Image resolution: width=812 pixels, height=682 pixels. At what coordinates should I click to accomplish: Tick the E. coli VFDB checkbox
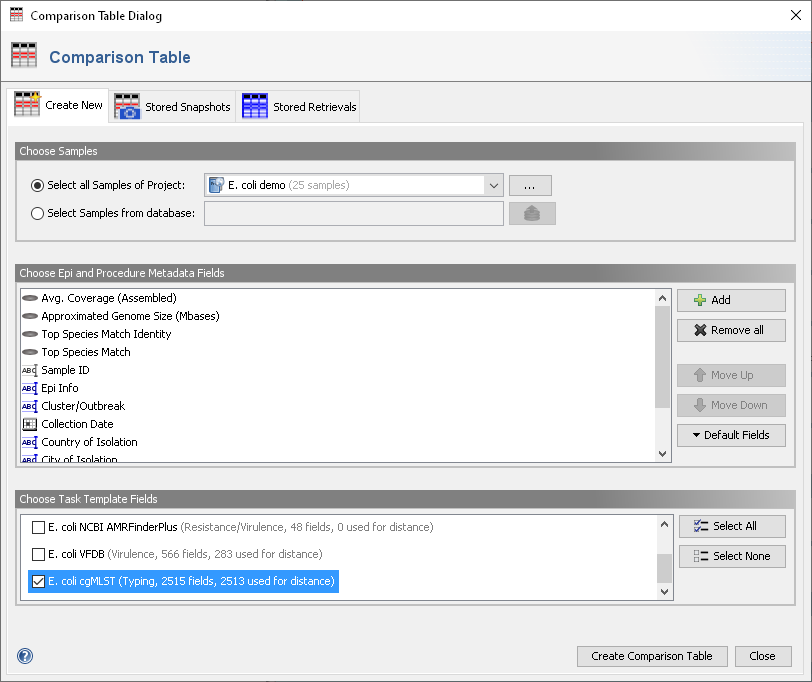[39, 554]
